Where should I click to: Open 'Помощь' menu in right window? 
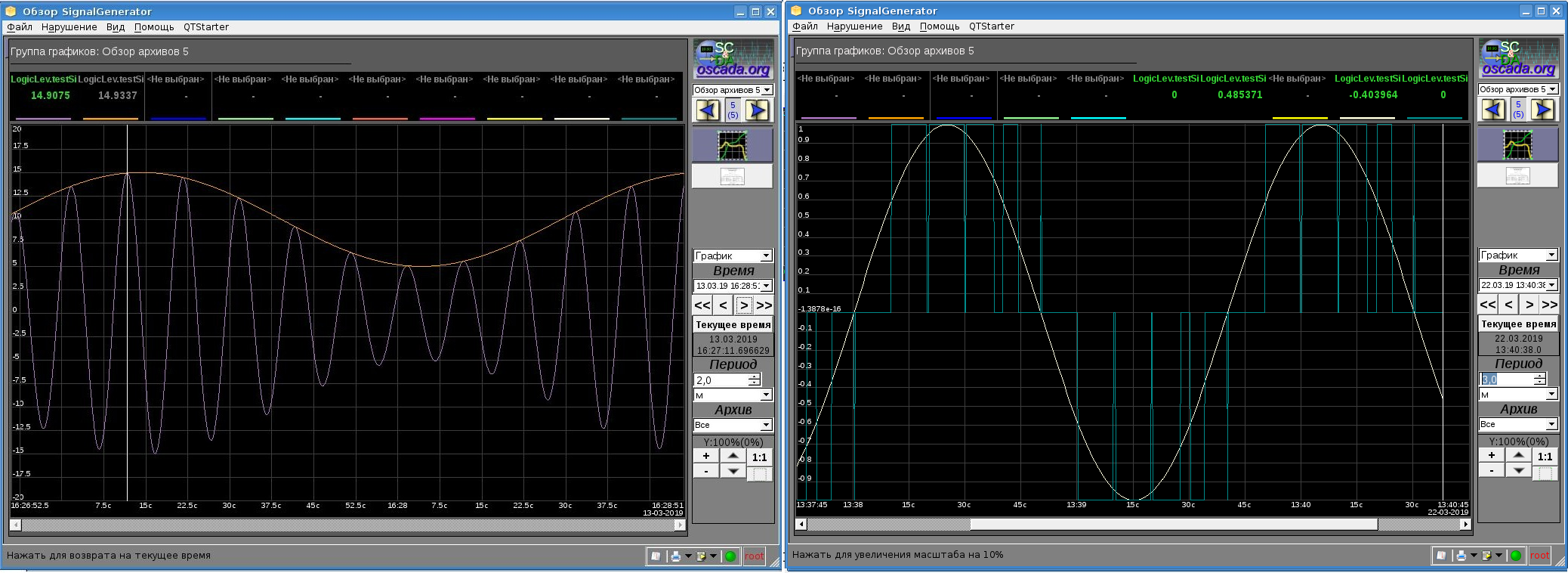point(939,26)
